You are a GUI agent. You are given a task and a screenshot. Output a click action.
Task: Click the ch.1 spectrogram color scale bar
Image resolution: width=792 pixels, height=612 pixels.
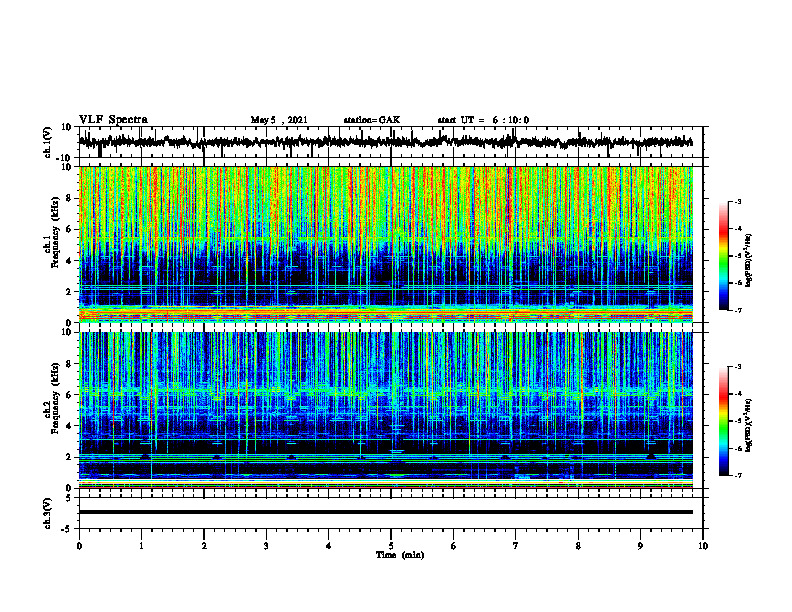[724, 256]
